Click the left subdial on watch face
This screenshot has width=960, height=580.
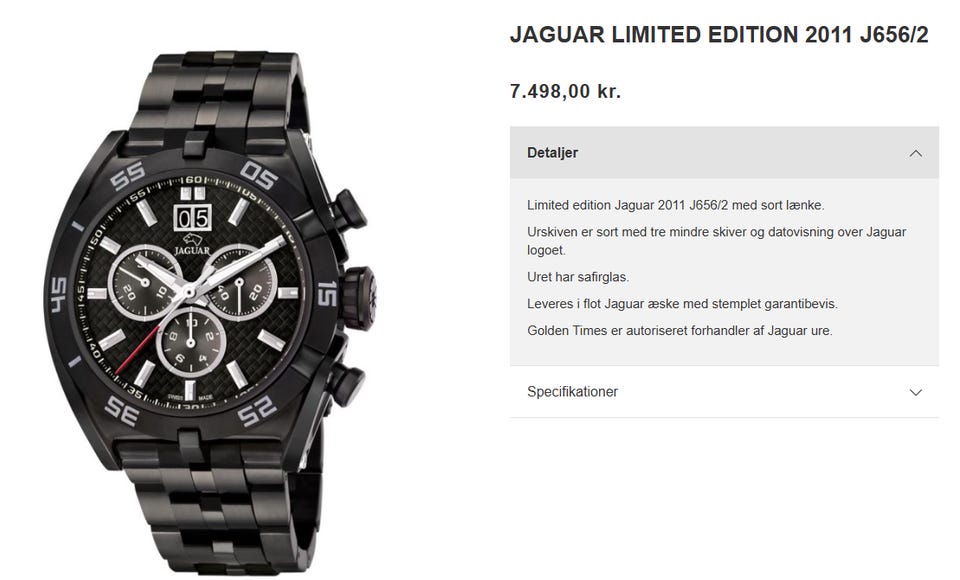[144, 282]
